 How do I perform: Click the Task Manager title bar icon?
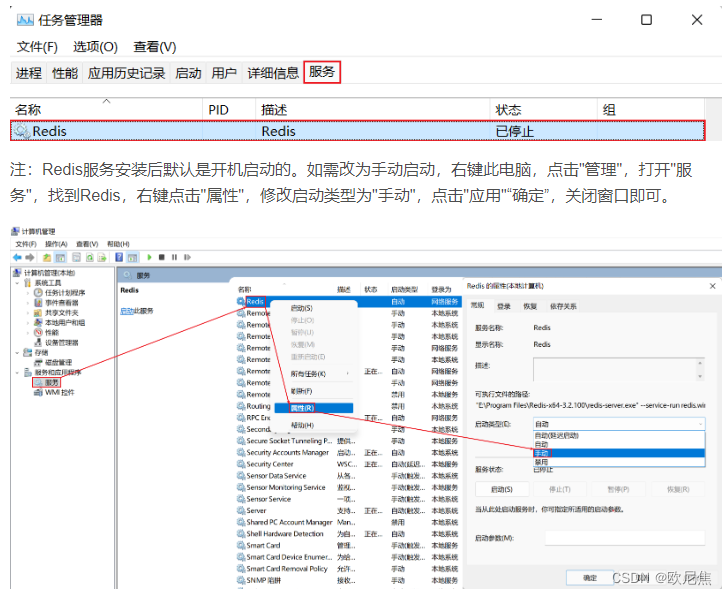[x=26, y=20]
